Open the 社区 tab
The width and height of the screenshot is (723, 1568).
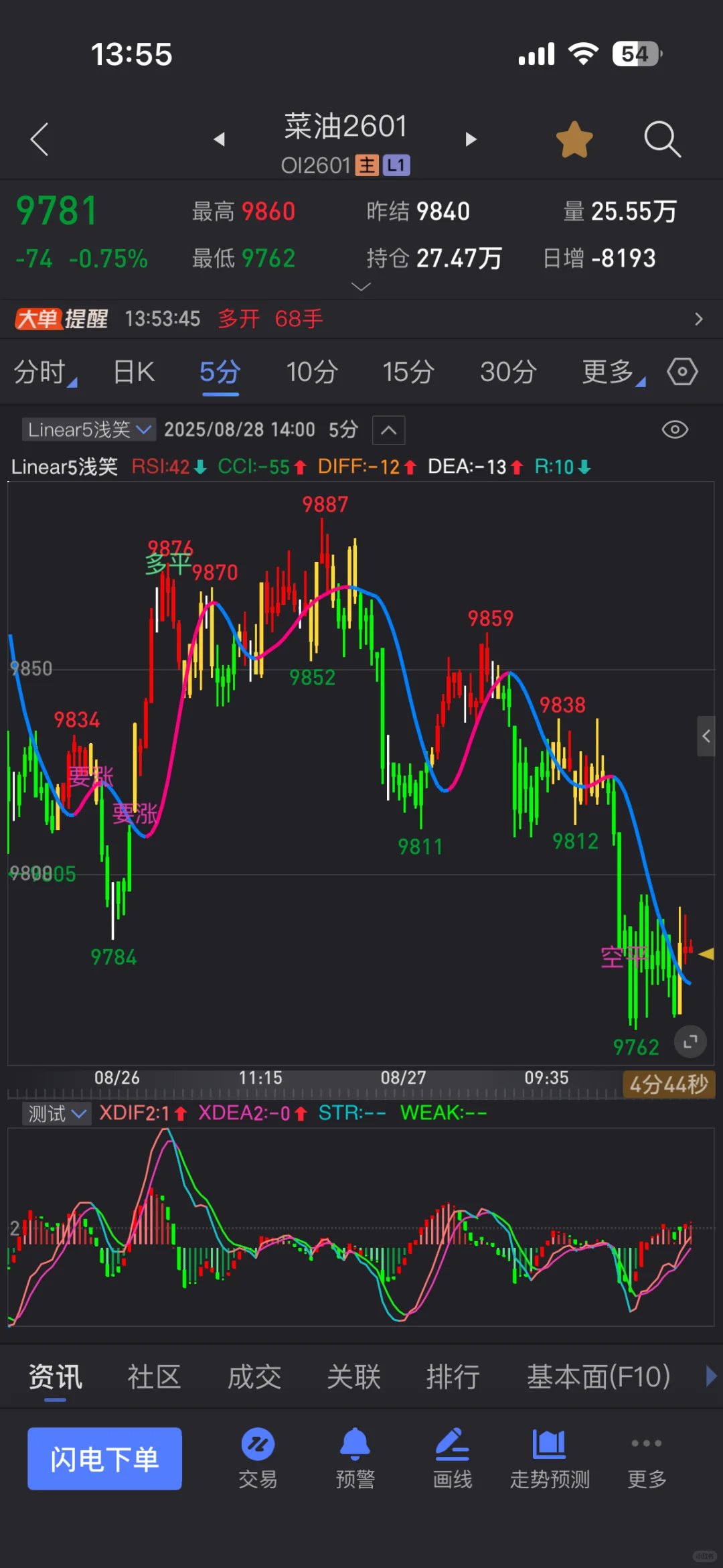[154, 1377]
